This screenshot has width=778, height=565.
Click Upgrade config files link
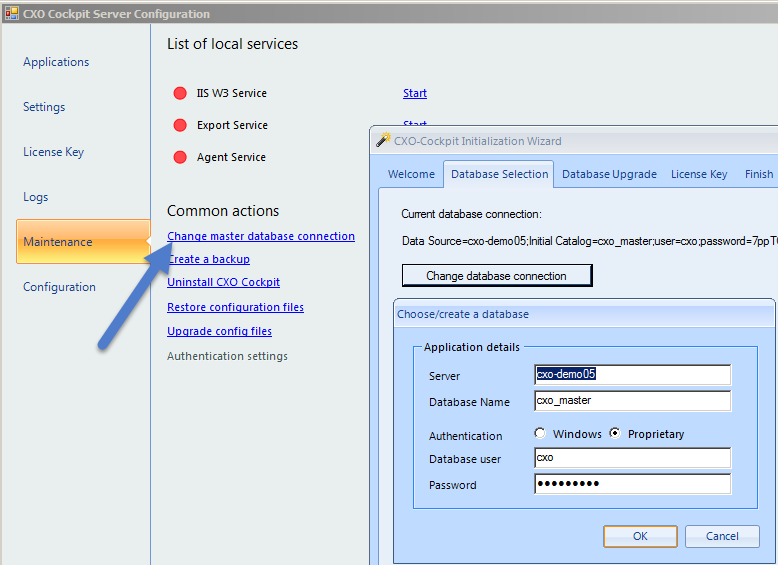tap(219, 331)
